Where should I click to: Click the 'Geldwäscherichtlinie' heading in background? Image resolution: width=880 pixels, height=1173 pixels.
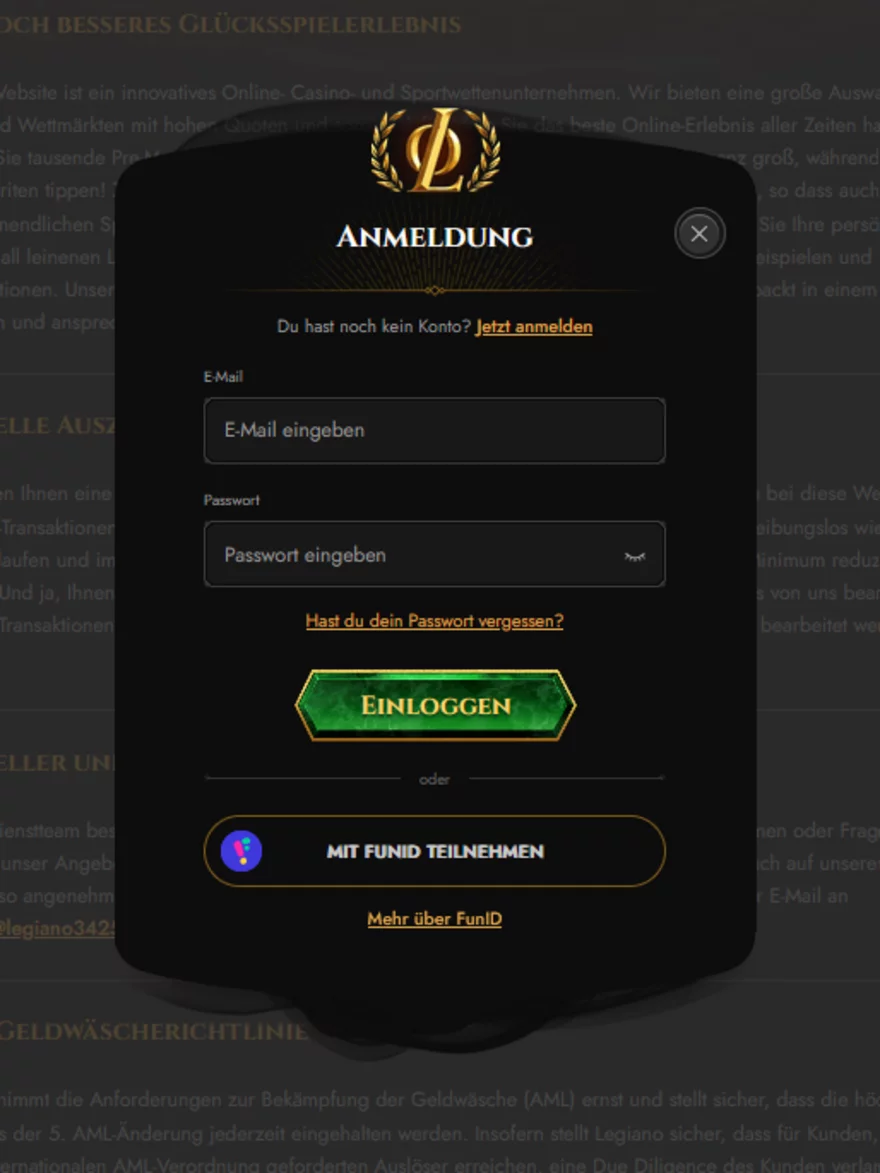[x=153, y=1032]
